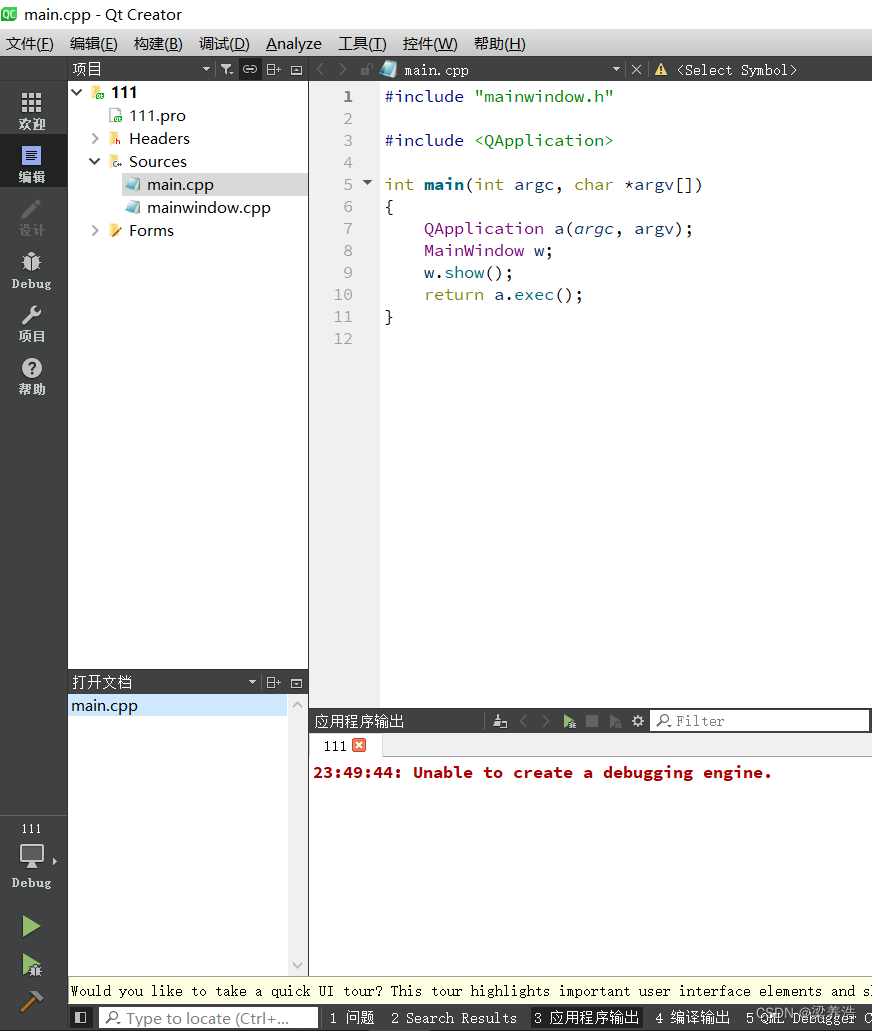Switch to the 4 编译输出 pane tab
Image resolution: width=872 pixels, height=1031 pixels.
point(692,1018)
